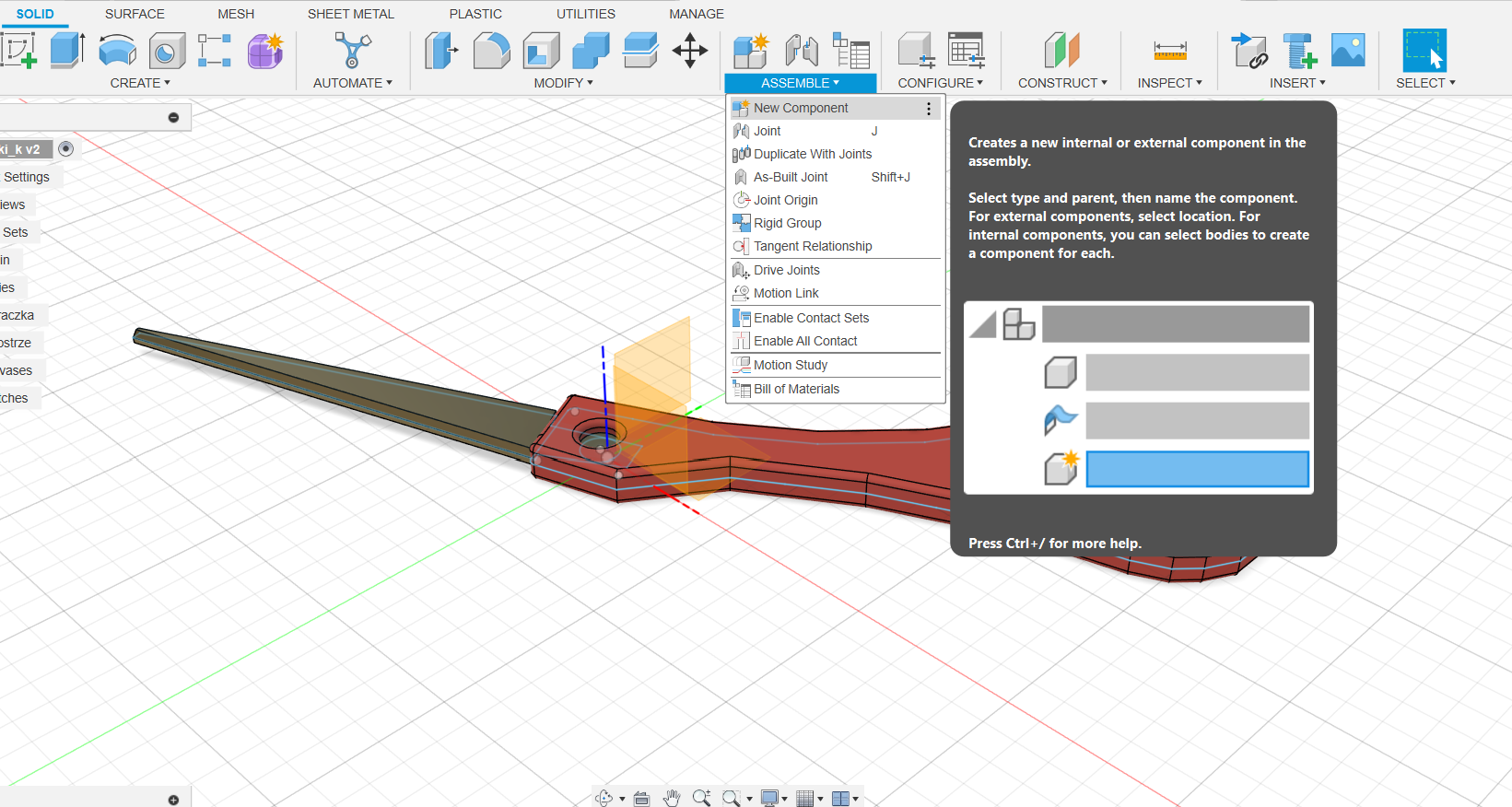Click the Configure Model toolbar icon

point(917,51)
